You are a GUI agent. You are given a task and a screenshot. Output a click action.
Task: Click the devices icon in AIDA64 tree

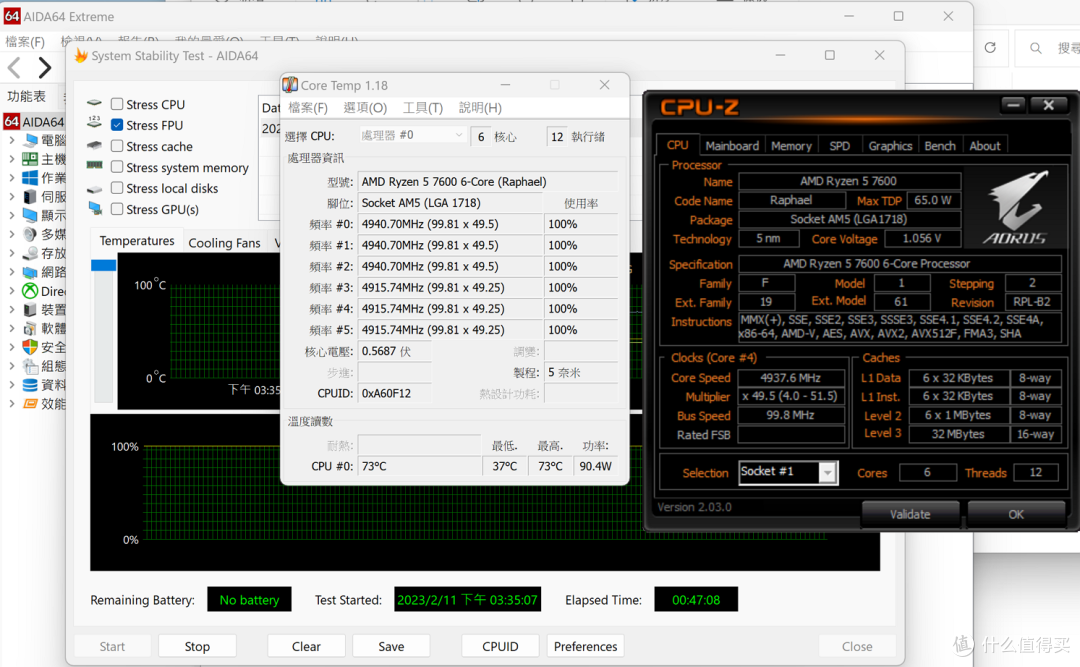(30, 309)
